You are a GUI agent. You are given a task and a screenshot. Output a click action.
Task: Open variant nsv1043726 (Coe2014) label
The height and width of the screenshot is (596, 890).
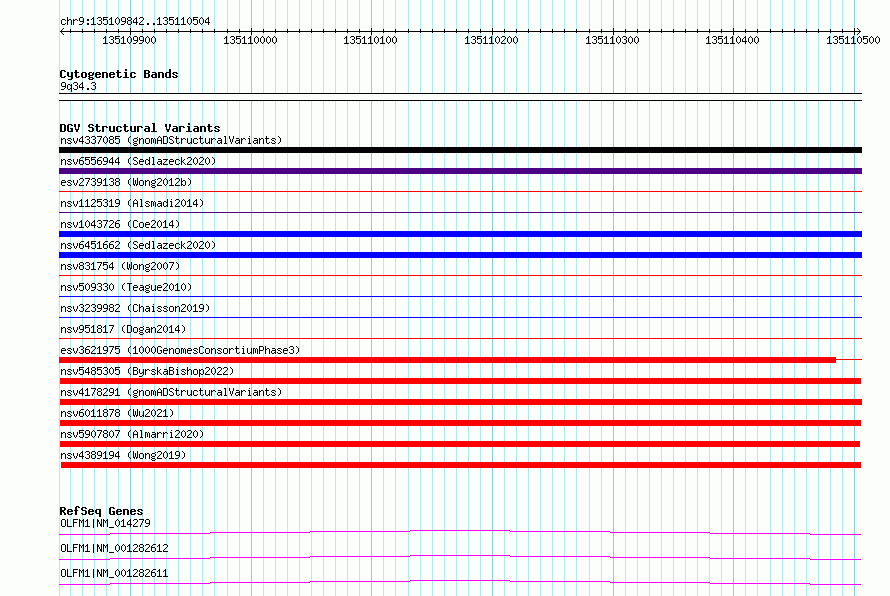[120, 224]
